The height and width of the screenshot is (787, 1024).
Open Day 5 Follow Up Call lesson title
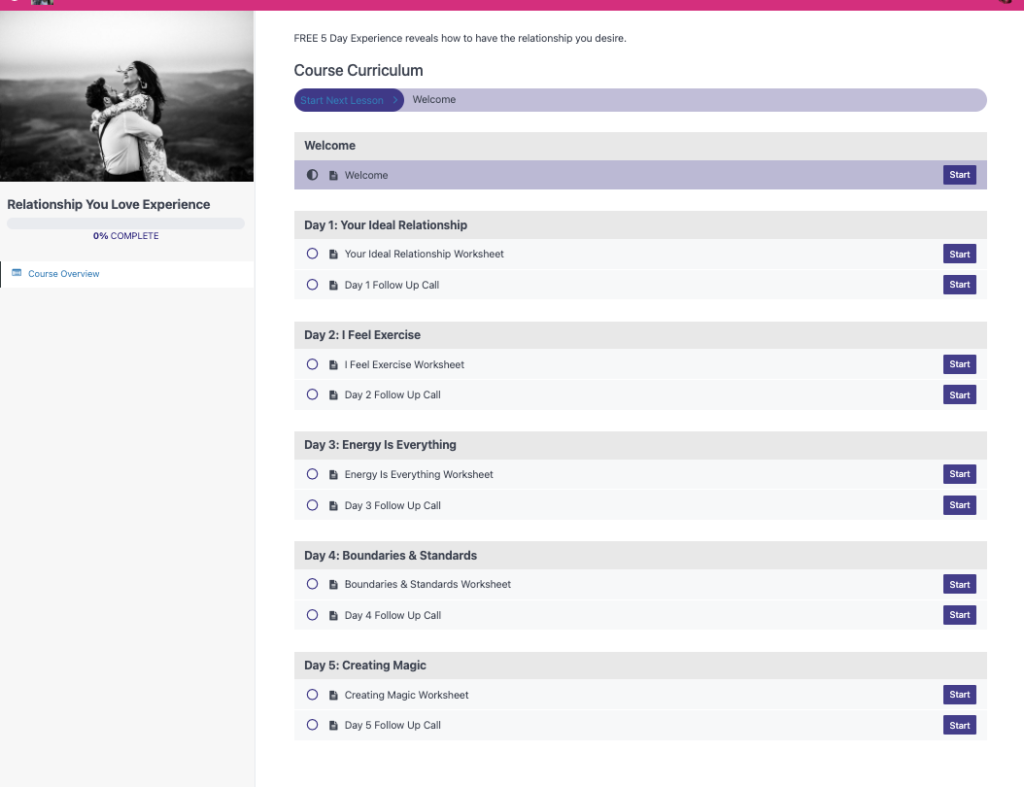click(392, 726)
